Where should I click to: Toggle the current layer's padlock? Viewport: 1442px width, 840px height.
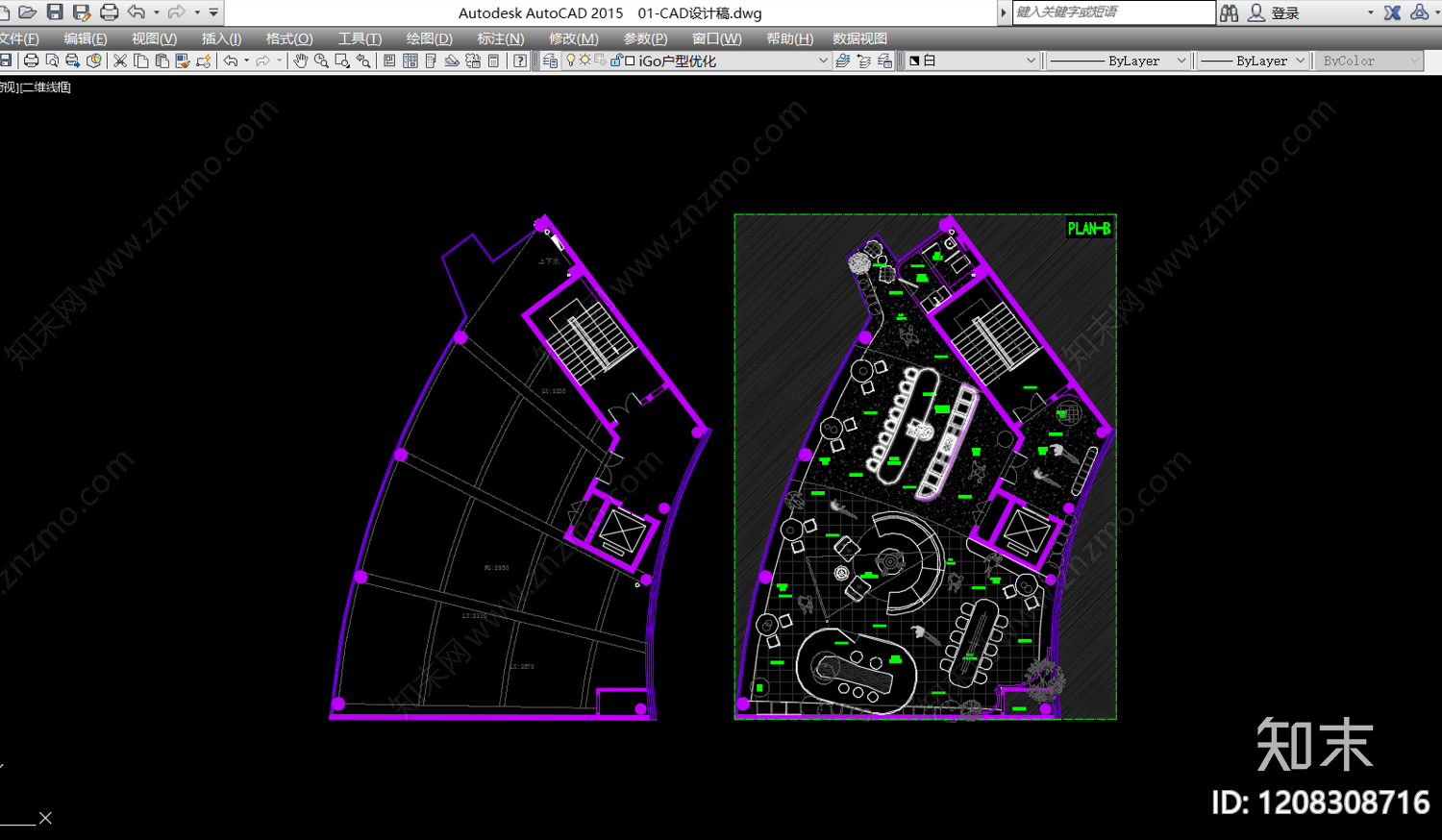pos(616,61)
